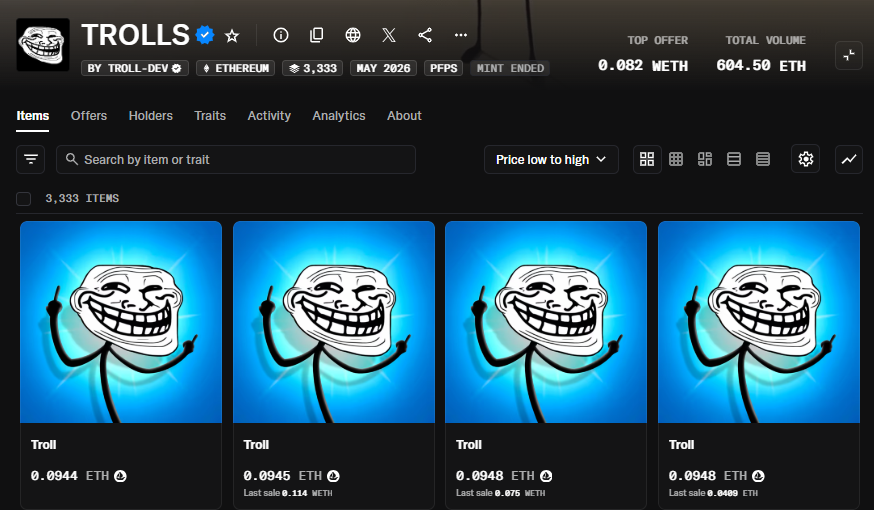Select the list view icon
This screenshot has height=510, width=874.
(x=734, y=159)
